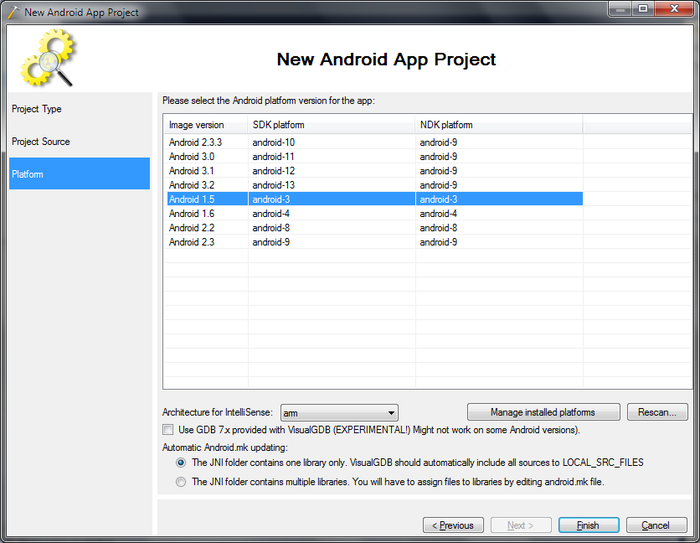Viewport: 700px width, 543px height.
Task: Click the Finish button
Action: pos(588,525)
